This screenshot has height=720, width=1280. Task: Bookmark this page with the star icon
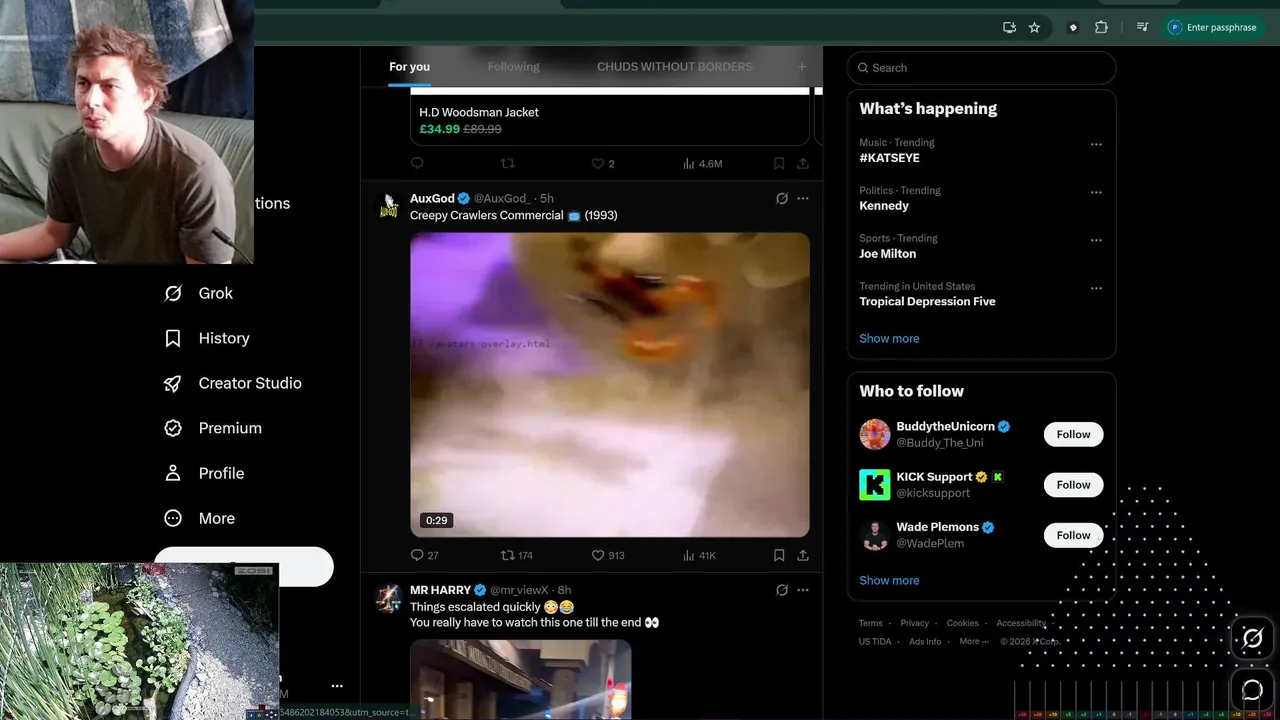[1034, 27]
